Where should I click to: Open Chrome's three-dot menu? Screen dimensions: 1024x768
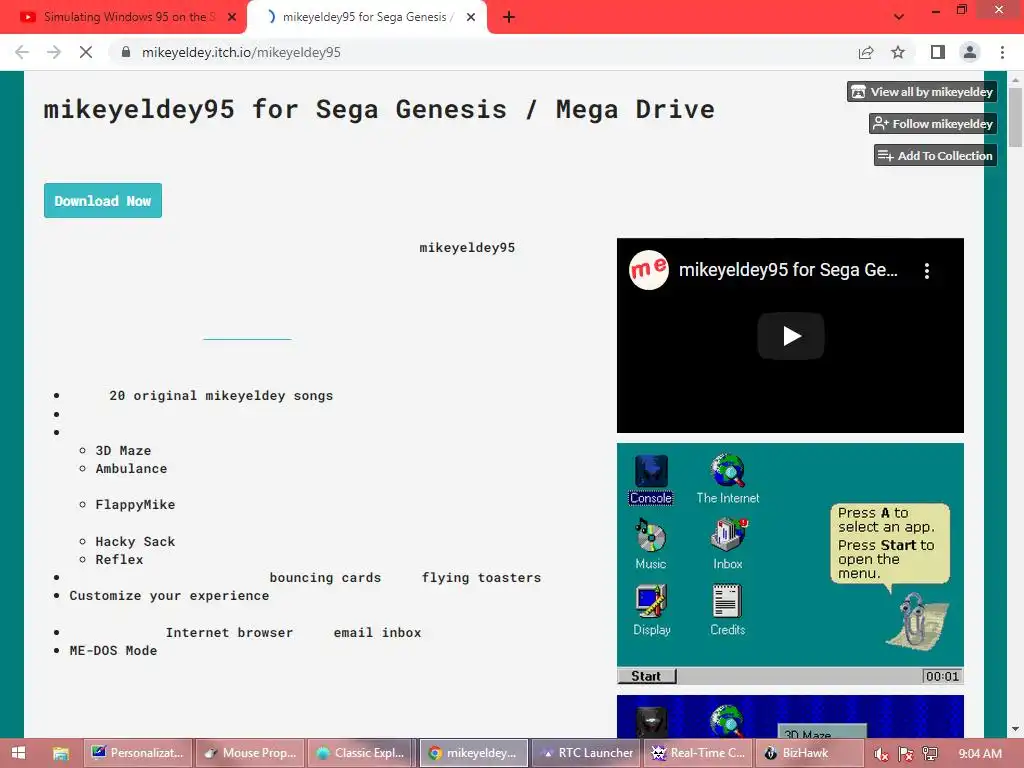1002,52
